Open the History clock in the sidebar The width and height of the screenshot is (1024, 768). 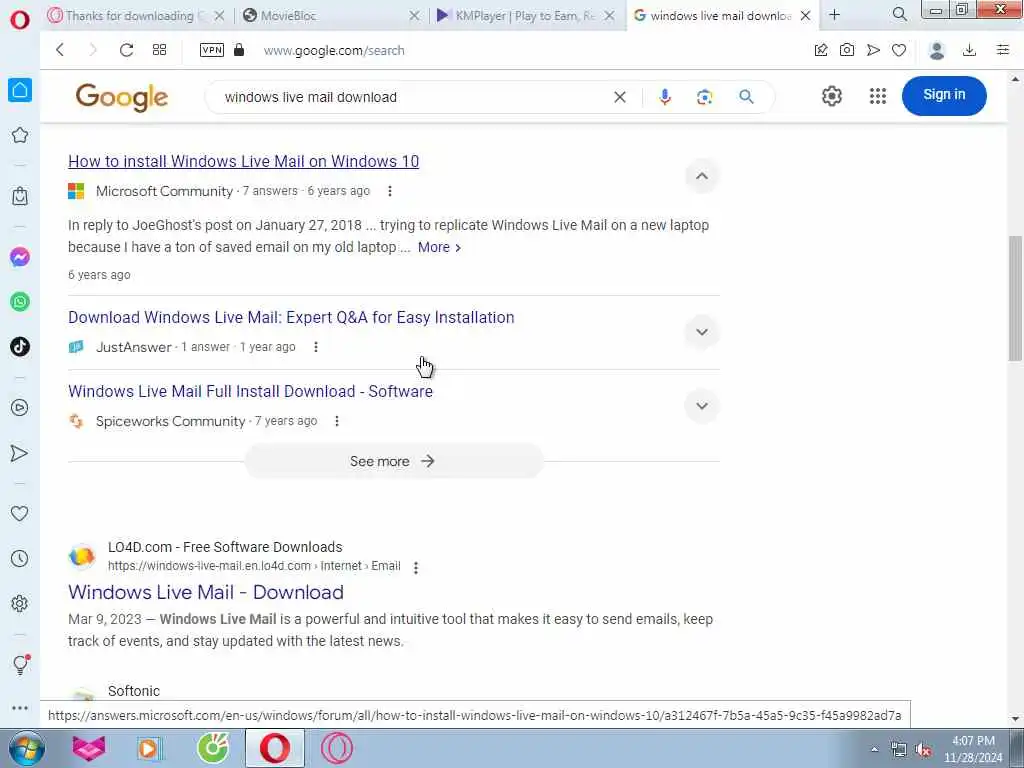coord(20,558)
